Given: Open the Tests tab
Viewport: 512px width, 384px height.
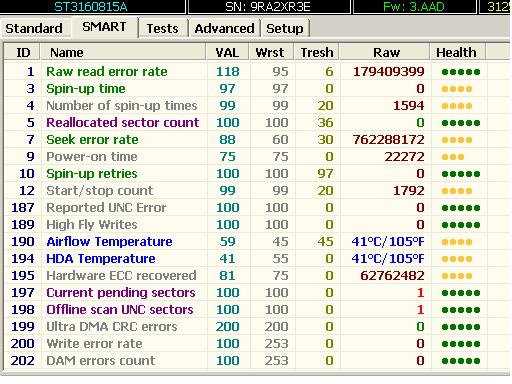Looking at the screenshot, I should [x=163, y=28].
